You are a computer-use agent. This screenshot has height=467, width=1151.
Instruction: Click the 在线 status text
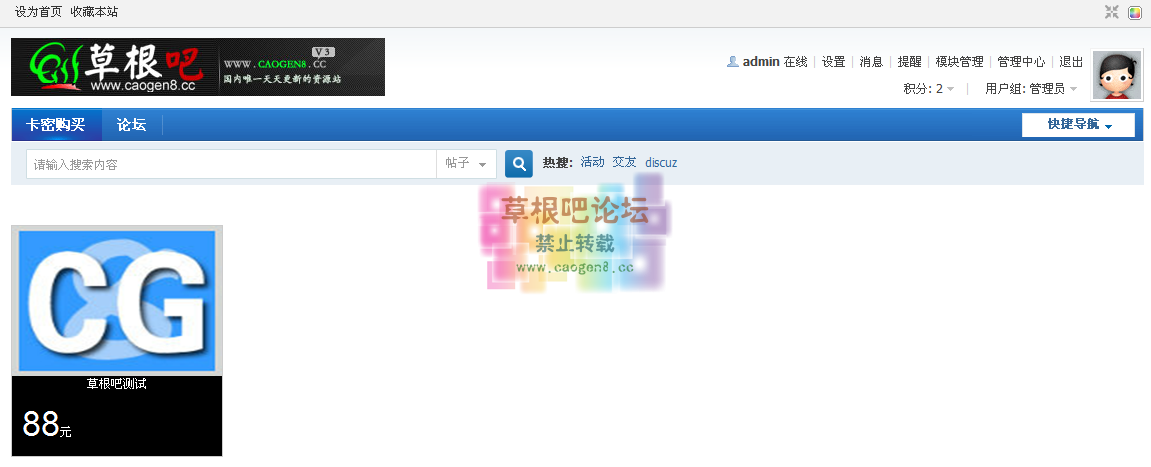tap(795, 62)
